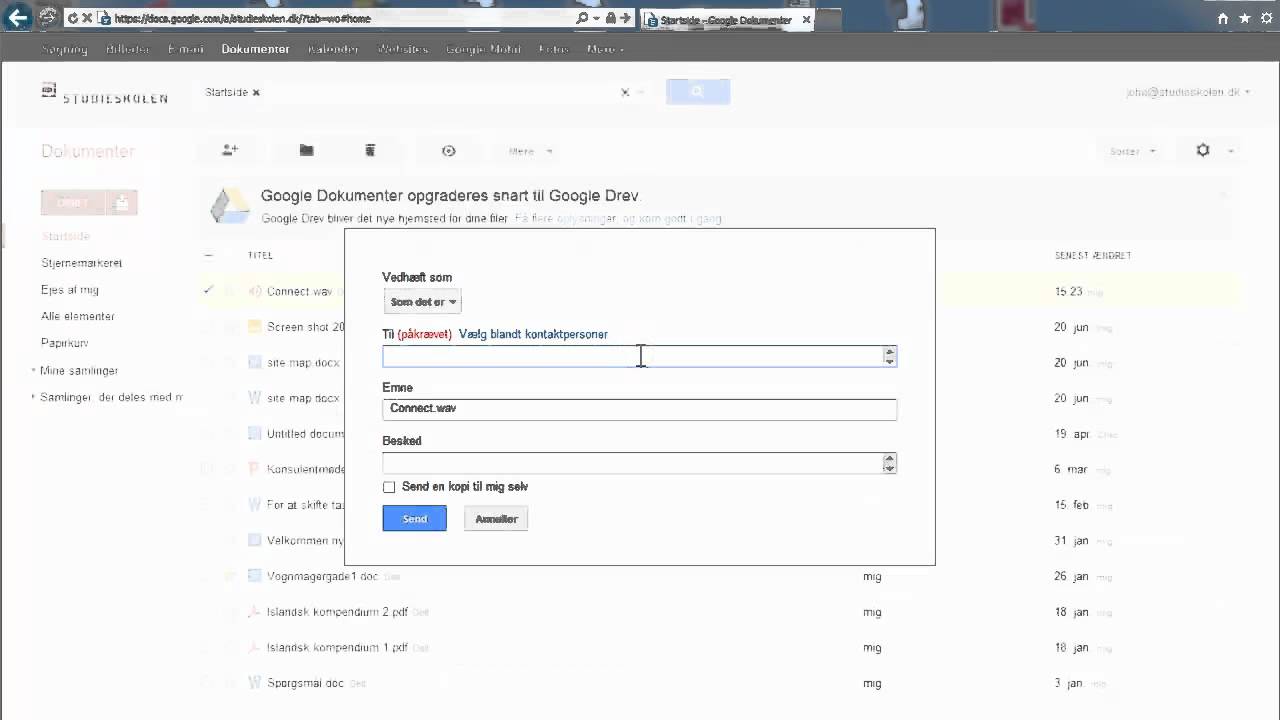Screen dimensions: 1280x720
Task: Open 'Spørgsmål doc' file
Action: [x=305, y=683]
